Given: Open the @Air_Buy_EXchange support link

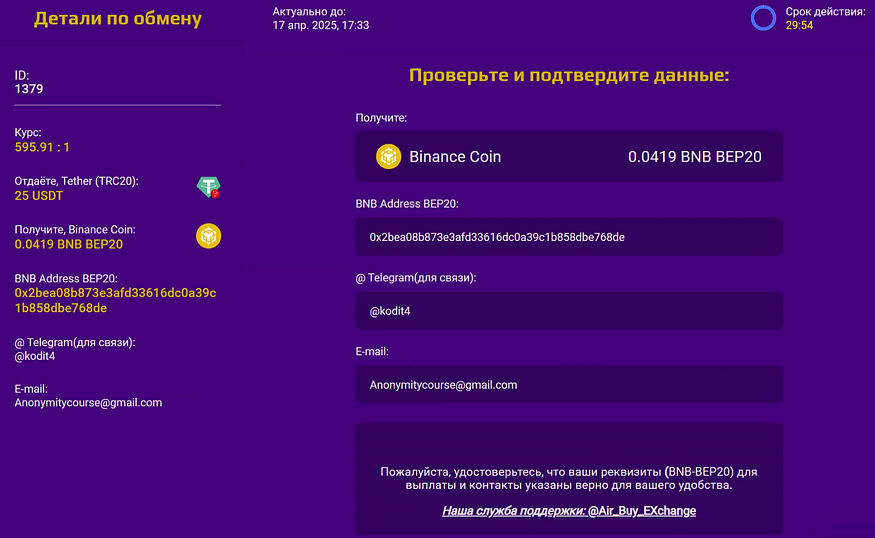Looking at the screenshot, I should (642, 511).
